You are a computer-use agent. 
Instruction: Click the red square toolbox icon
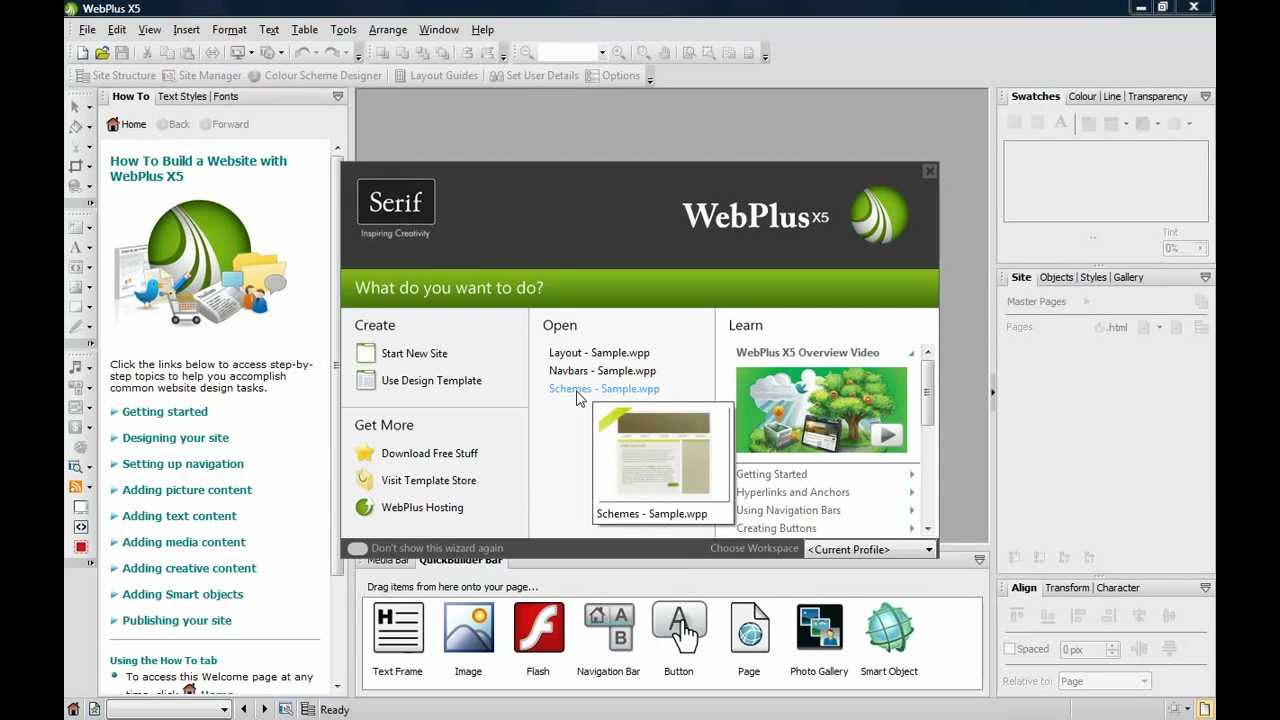pos(81,547)
